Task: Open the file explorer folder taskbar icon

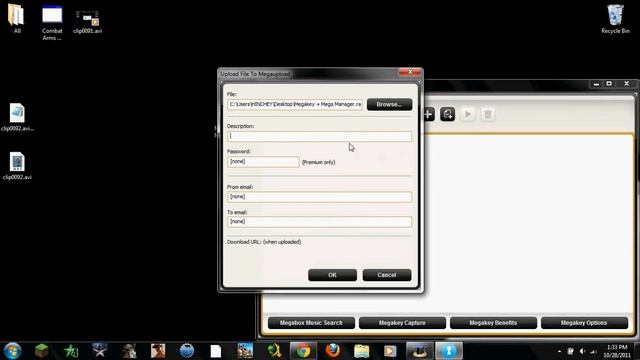Action: point(362,351)
